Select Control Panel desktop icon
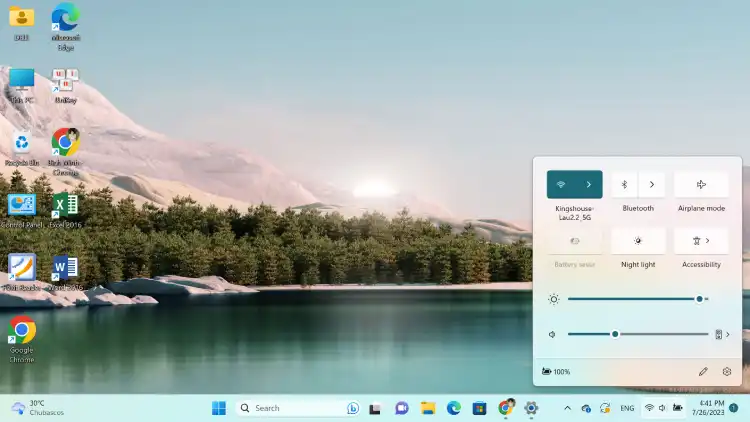The height and width of the screenshot is (422, 750). coord(22,211)
